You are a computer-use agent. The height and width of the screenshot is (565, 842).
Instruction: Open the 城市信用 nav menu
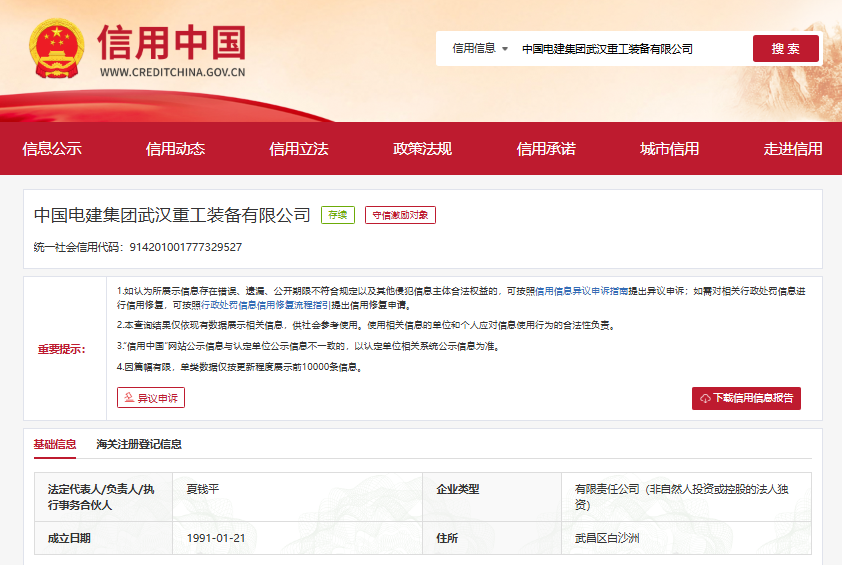coord(670,149)
